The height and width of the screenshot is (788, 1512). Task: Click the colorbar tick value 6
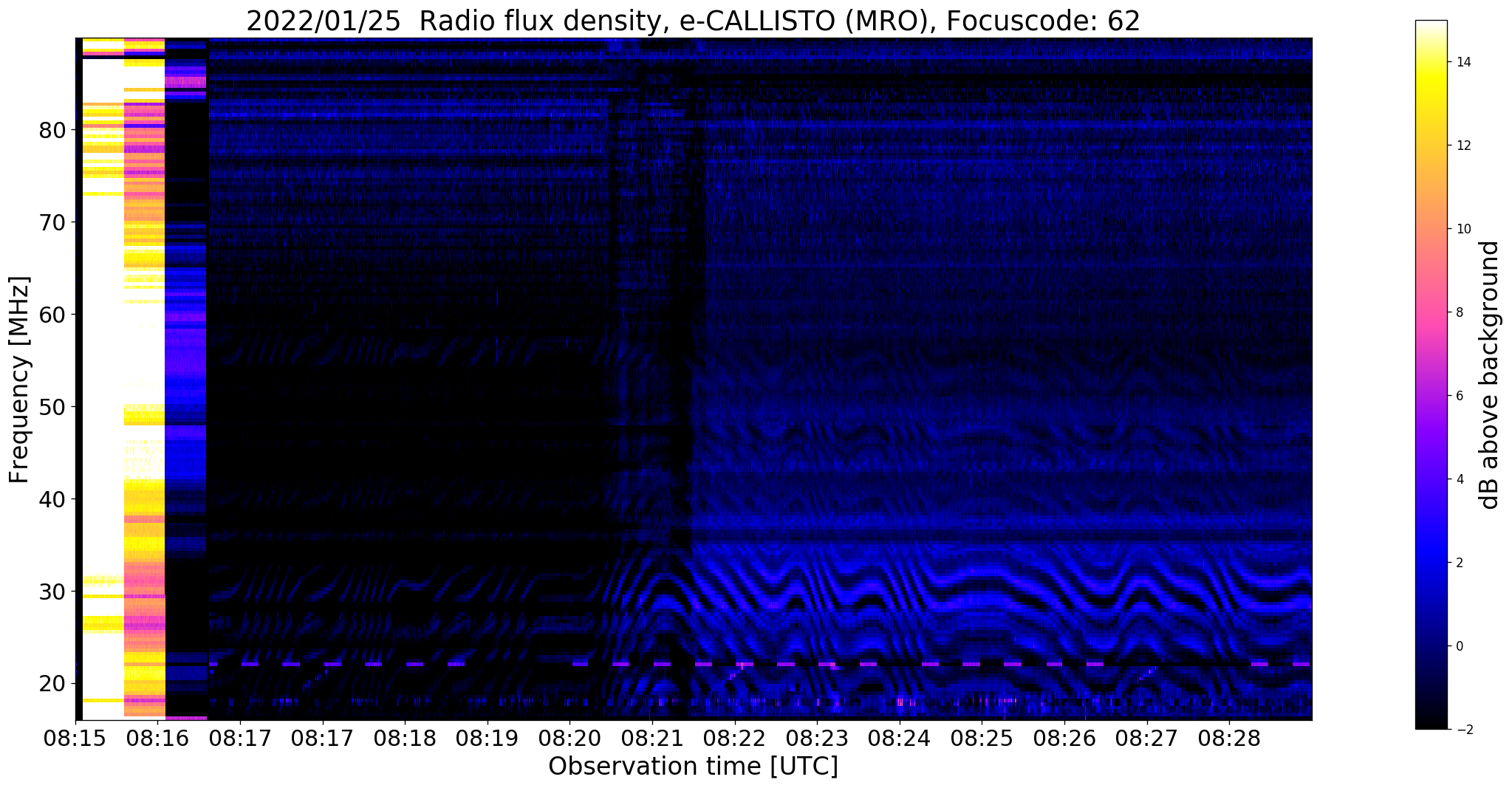[1459, 397]
